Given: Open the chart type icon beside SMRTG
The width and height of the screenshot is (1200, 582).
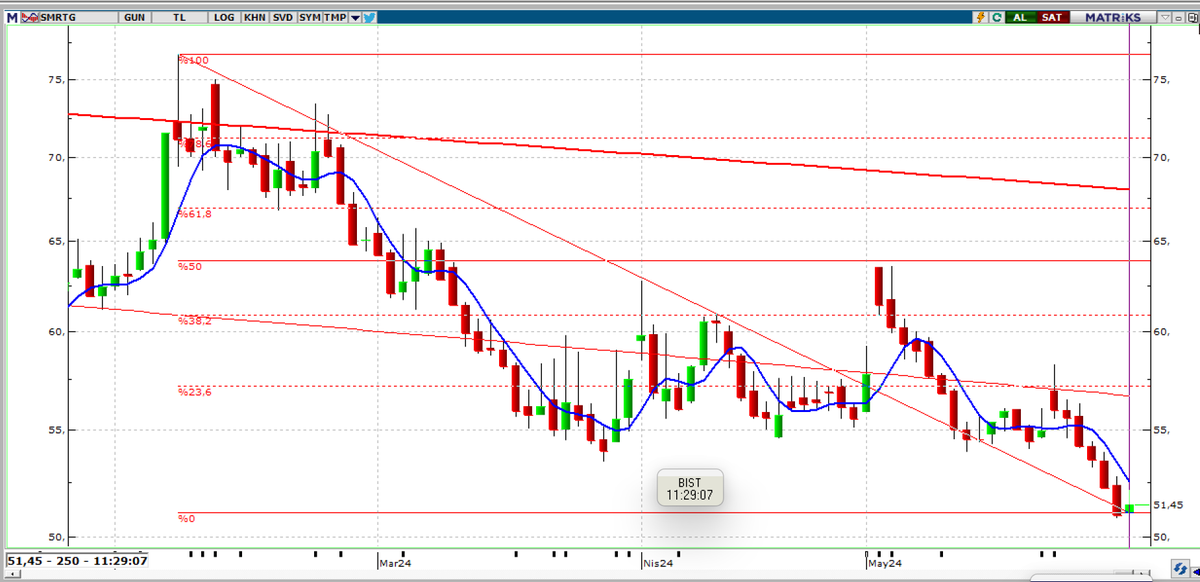Looking at the screenshot, I should [30, 17].
